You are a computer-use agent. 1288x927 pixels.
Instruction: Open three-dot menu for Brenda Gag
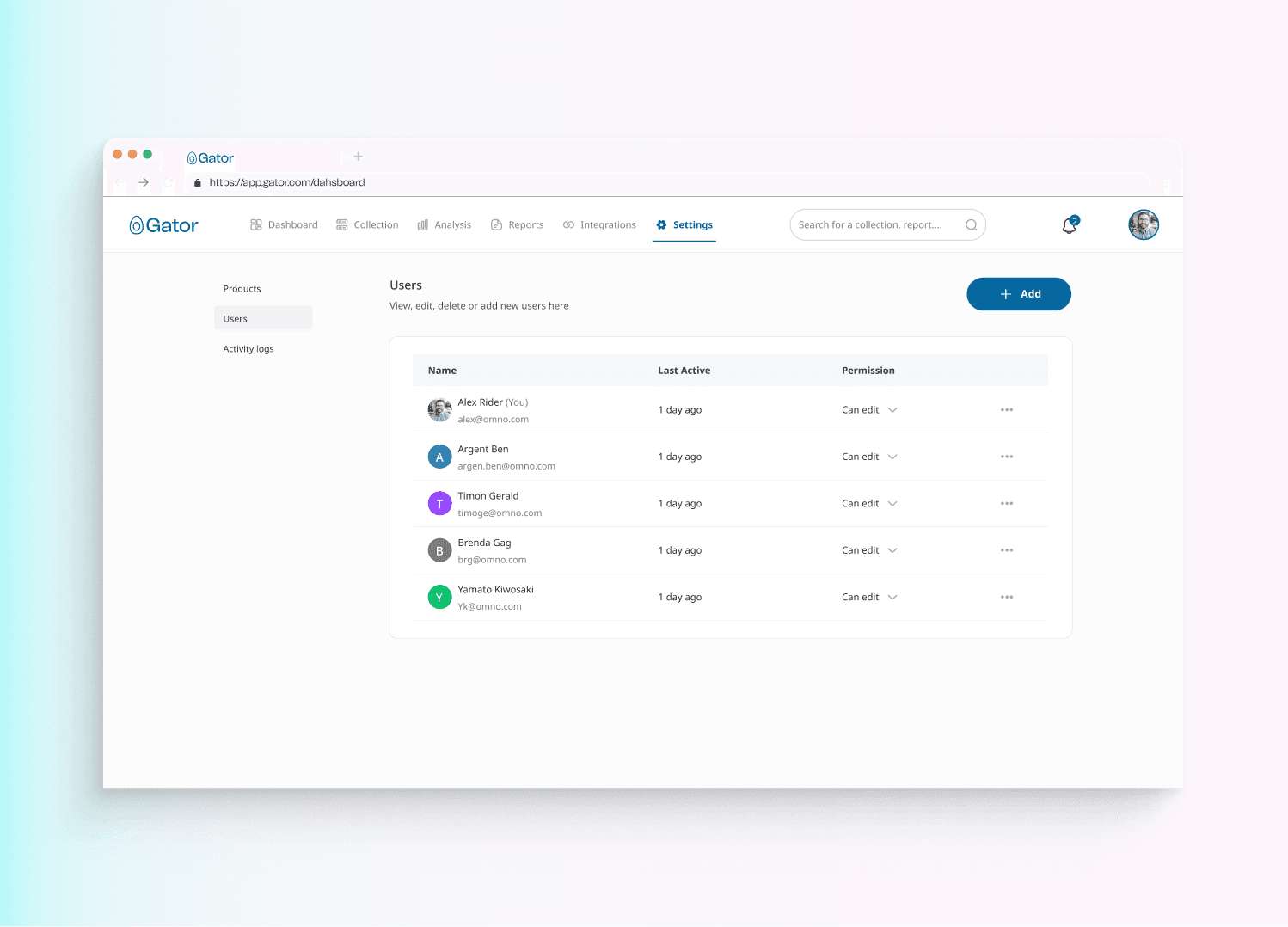(x=1006, y=550)
